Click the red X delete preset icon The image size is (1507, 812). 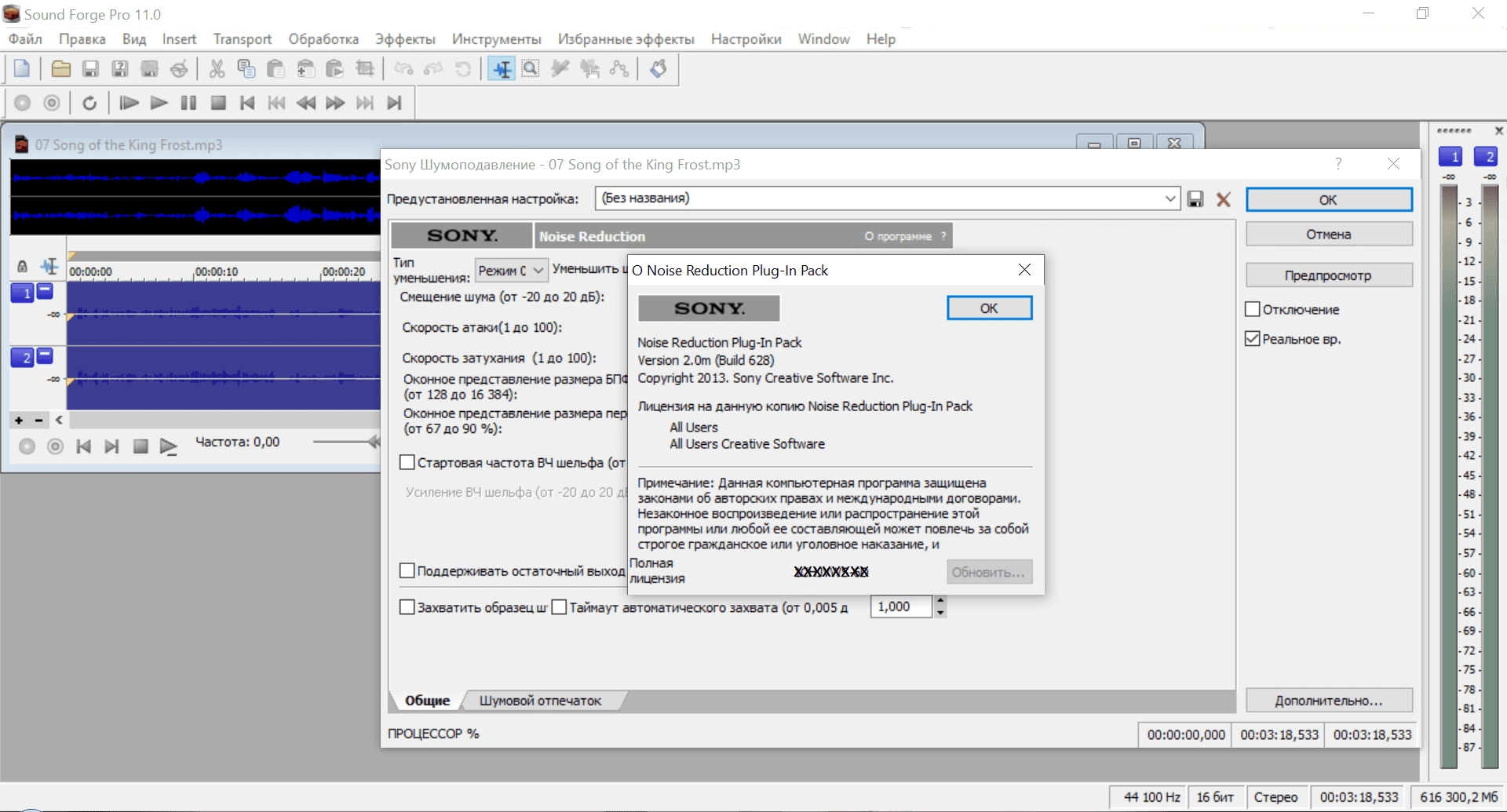tap(1224, 199)
